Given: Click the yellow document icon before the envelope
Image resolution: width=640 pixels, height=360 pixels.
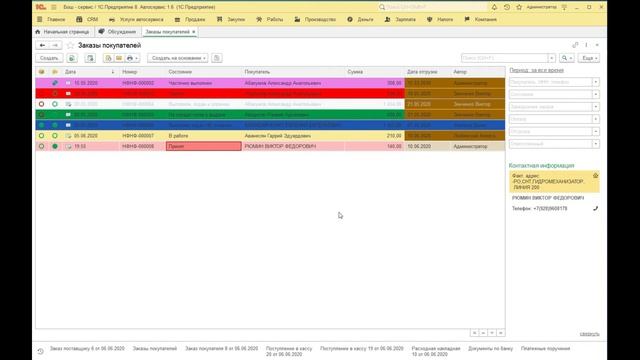Looking at the screenshot, I should tap(108, 58).
